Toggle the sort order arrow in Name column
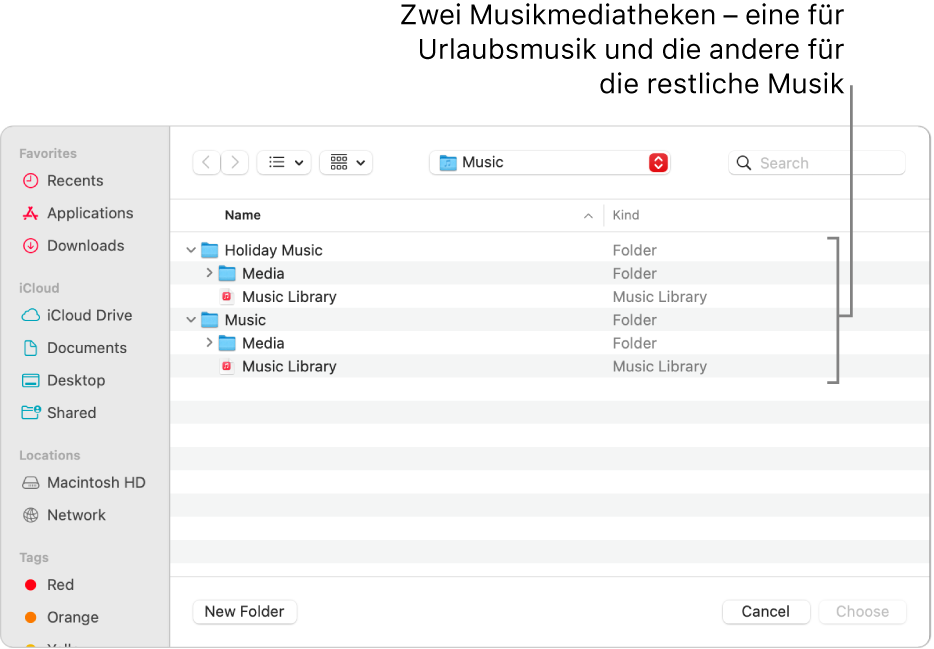934x649 pixels. pyautogui.click(x=588, y=216)
